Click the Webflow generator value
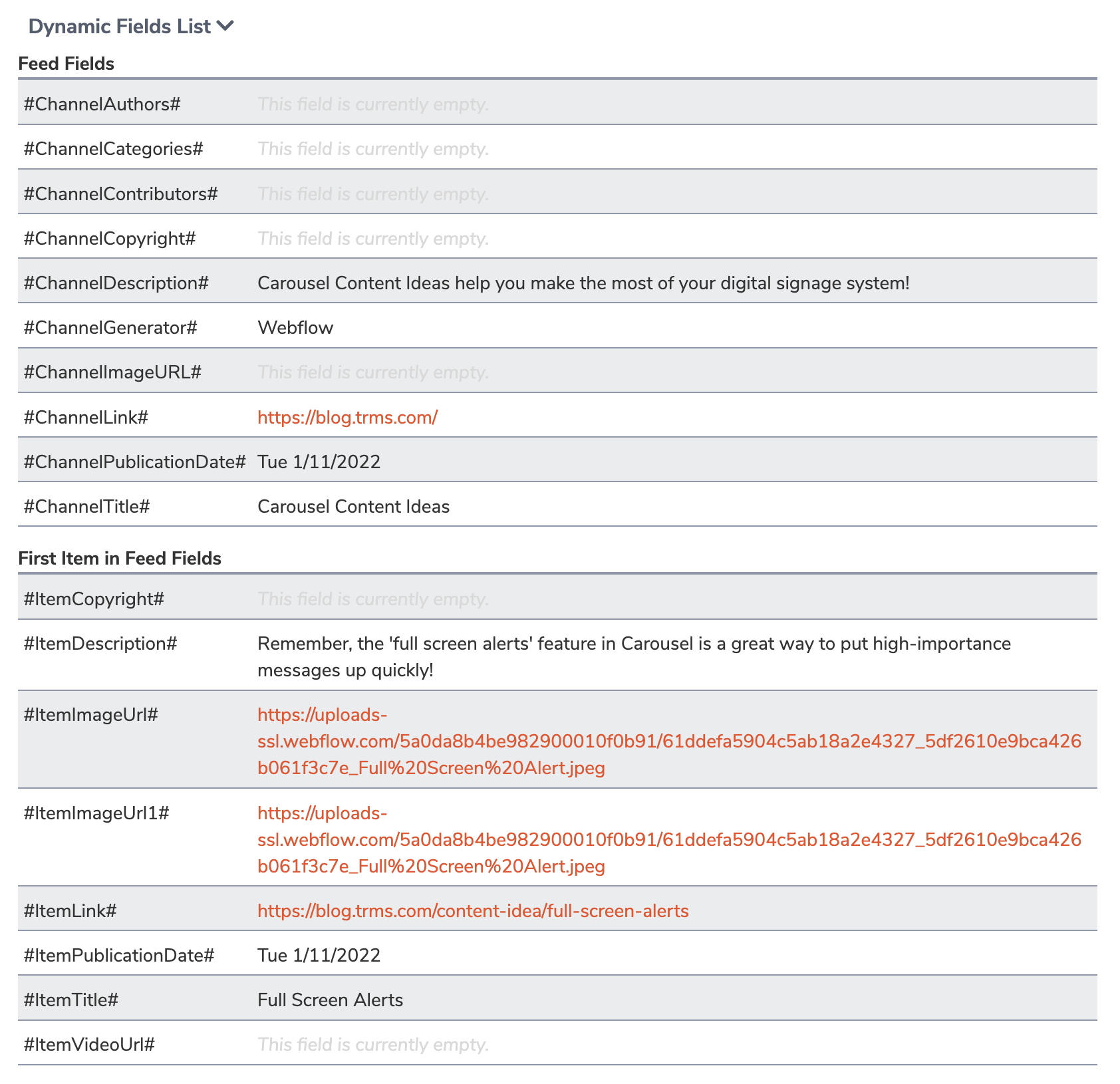The width and height of the screenshot is (1120, 1084). point(295,328)
